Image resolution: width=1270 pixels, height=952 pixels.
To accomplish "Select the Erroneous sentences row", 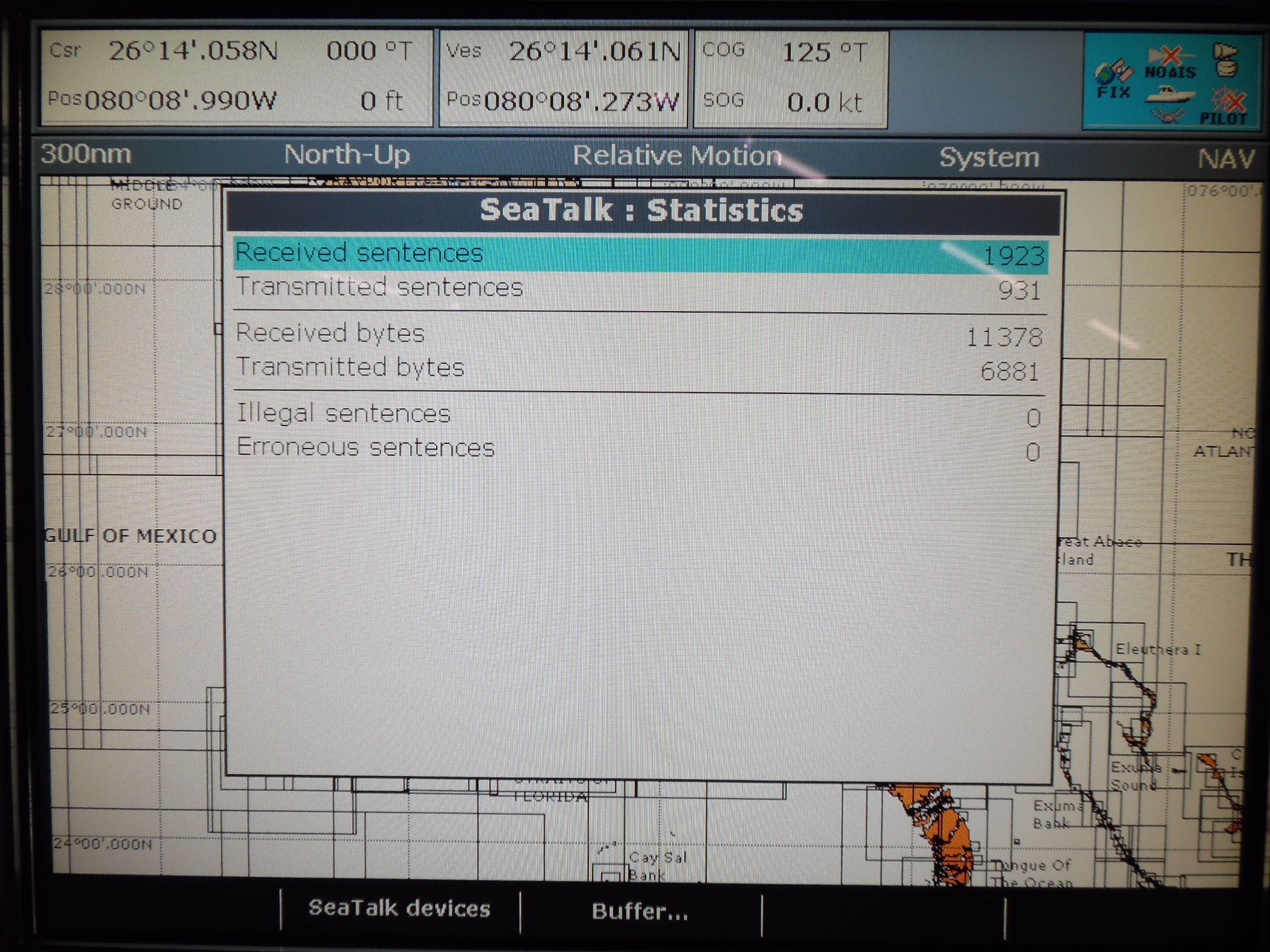I will pos(640,449).
